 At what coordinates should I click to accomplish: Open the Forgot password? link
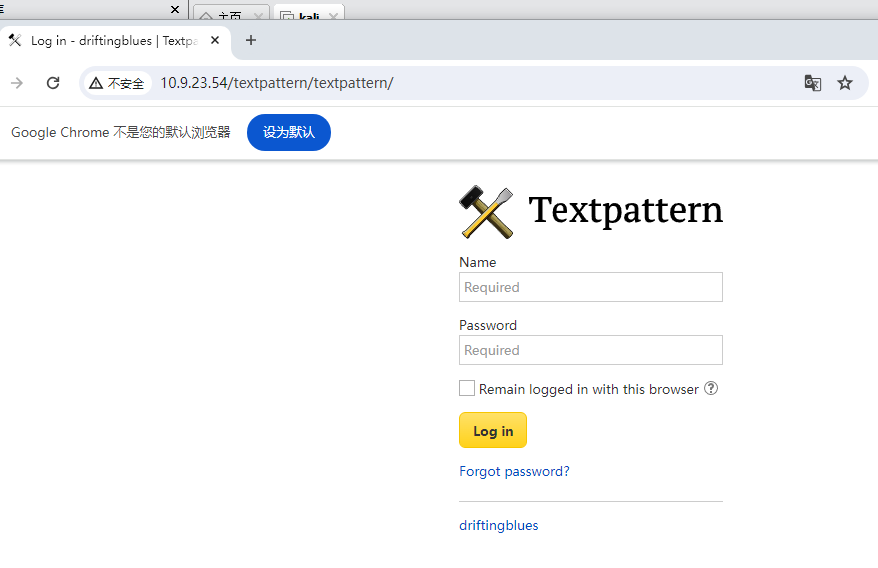tap(514, 471)
